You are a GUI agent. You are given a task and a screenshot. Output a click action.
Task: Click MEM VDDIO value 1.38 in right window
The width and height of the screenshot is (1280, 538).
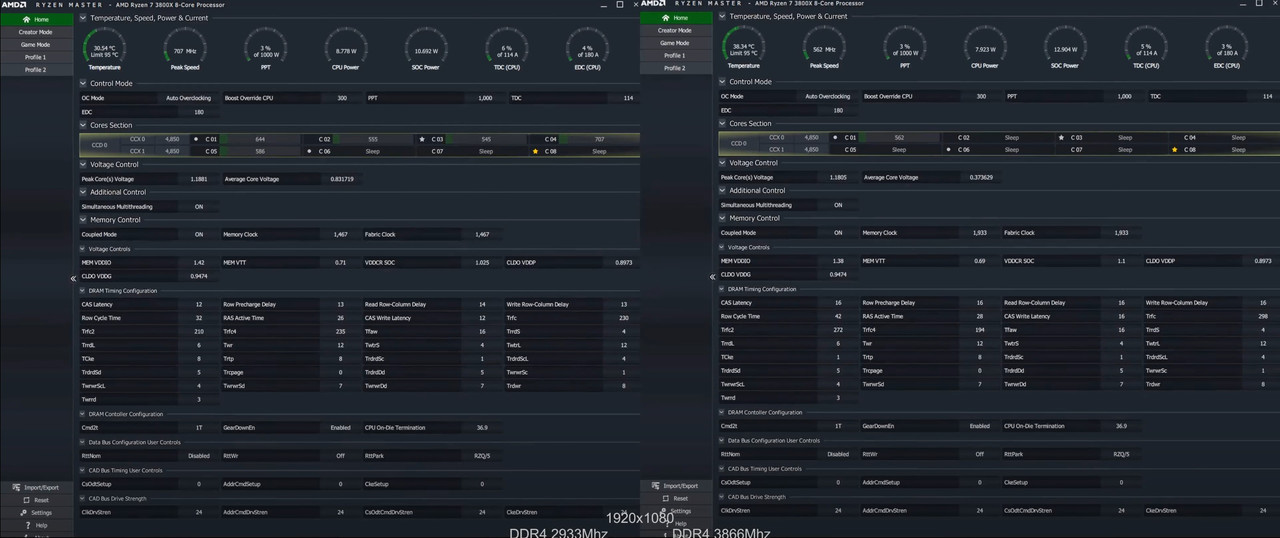coord(838,261)
